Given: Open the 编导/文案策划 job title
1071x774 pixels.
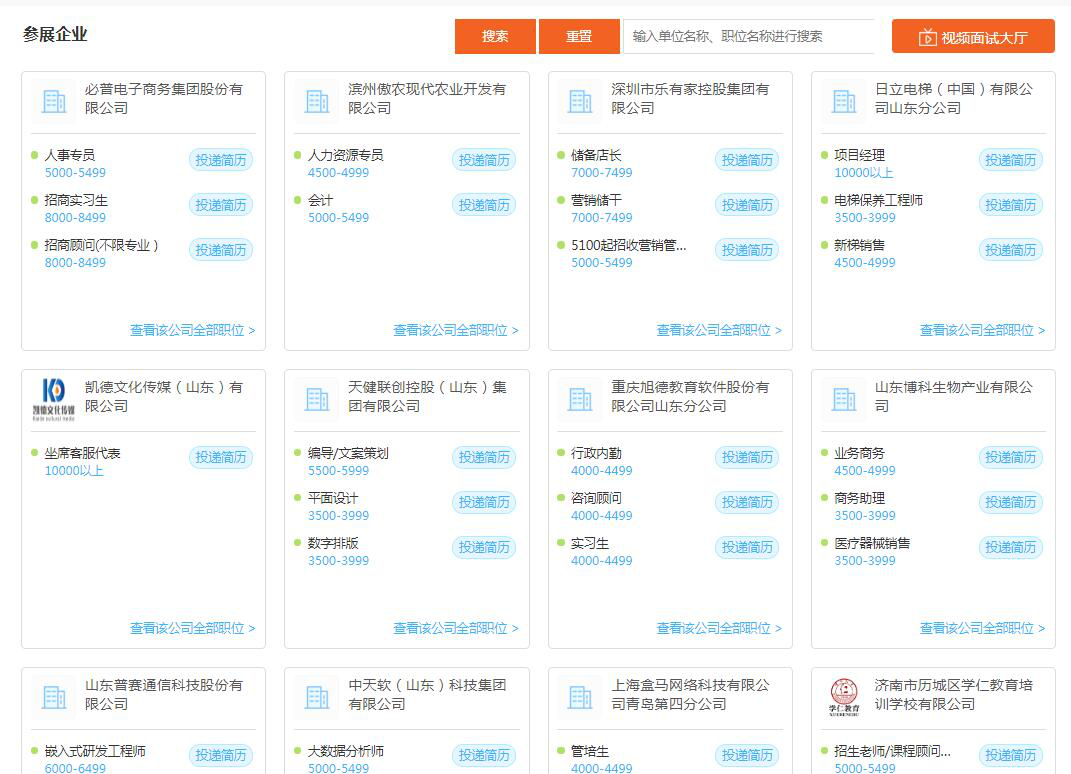Looking at the screenshot, I should [x=348, y=453].
